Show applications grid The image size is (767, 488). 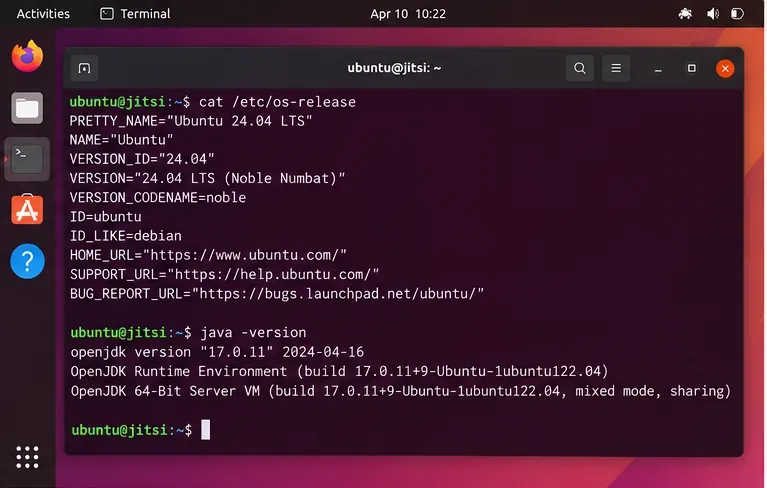tap(27, 457)
